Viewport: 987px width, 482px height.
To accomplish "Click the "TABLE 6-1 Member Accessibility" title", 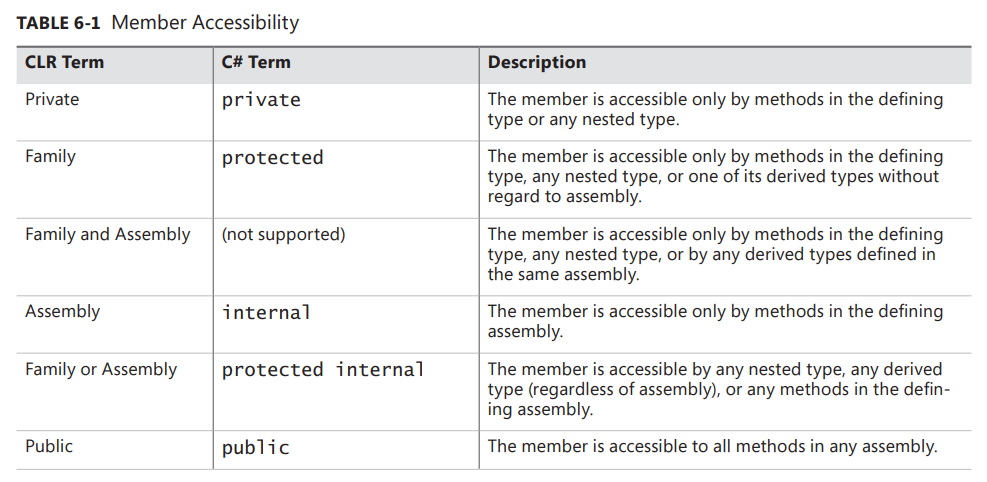I will pyautogui.click(x=158, y=22).
